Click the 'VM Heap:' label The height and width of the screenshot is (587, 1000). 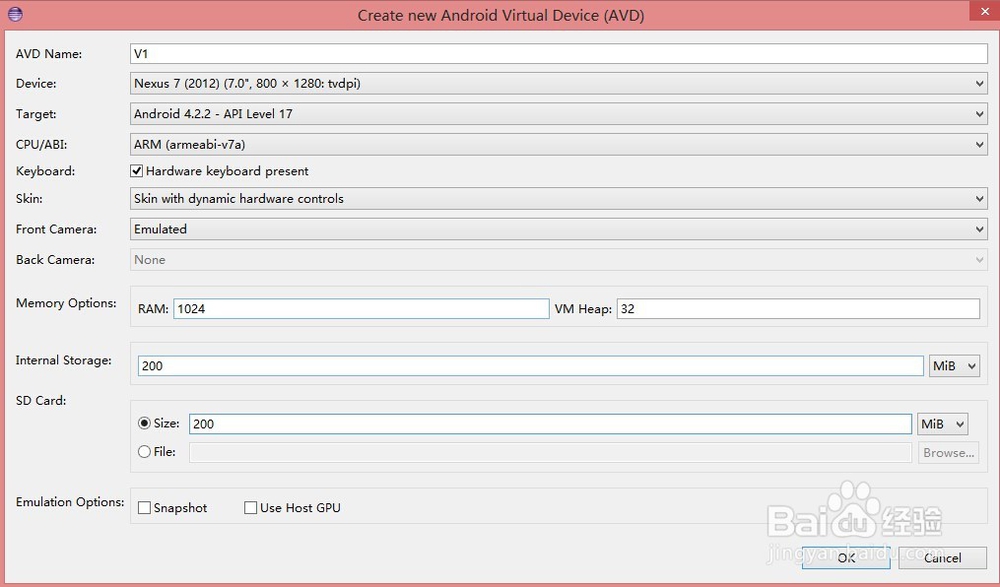point(583,309)
